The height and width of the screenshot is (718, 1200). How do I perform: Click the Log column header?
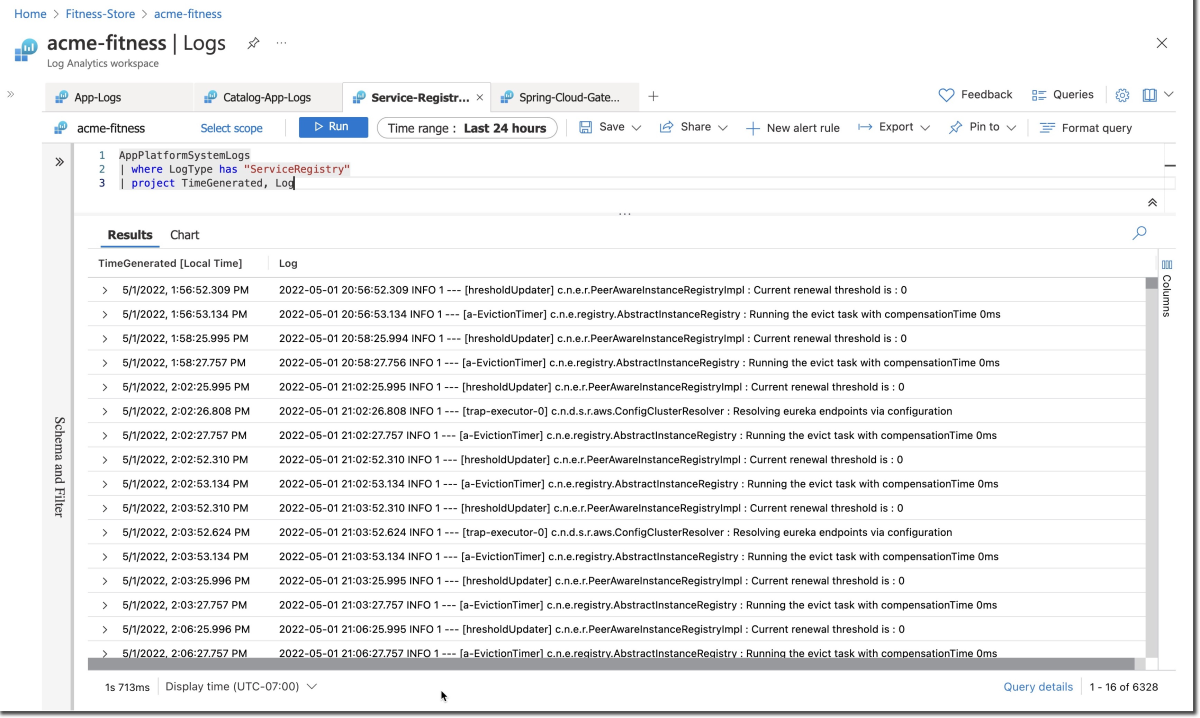288,263
